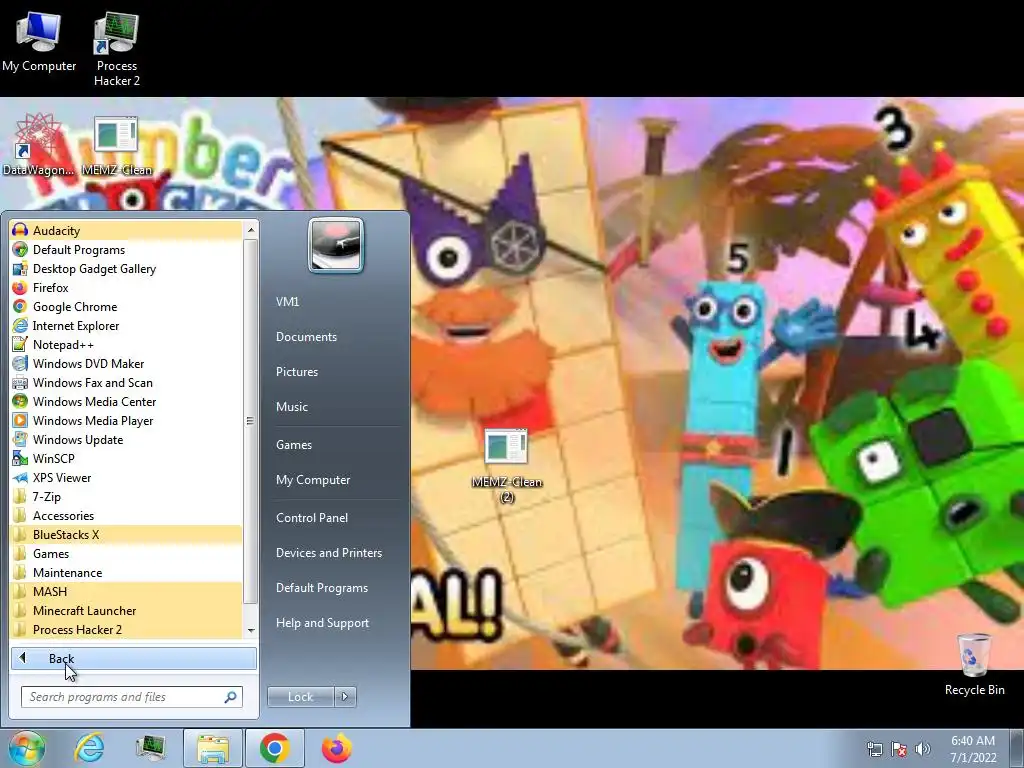This screenshot has width=1024, height=768.
Task: Open Internet Explorer from the taskbar
Action: tap(89, 748)
